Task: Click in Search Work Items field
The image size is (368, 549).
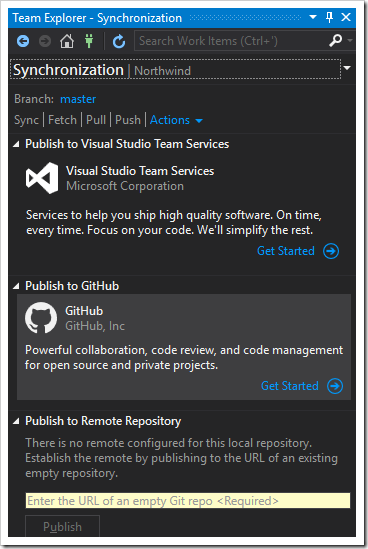Action: [231, 41]
